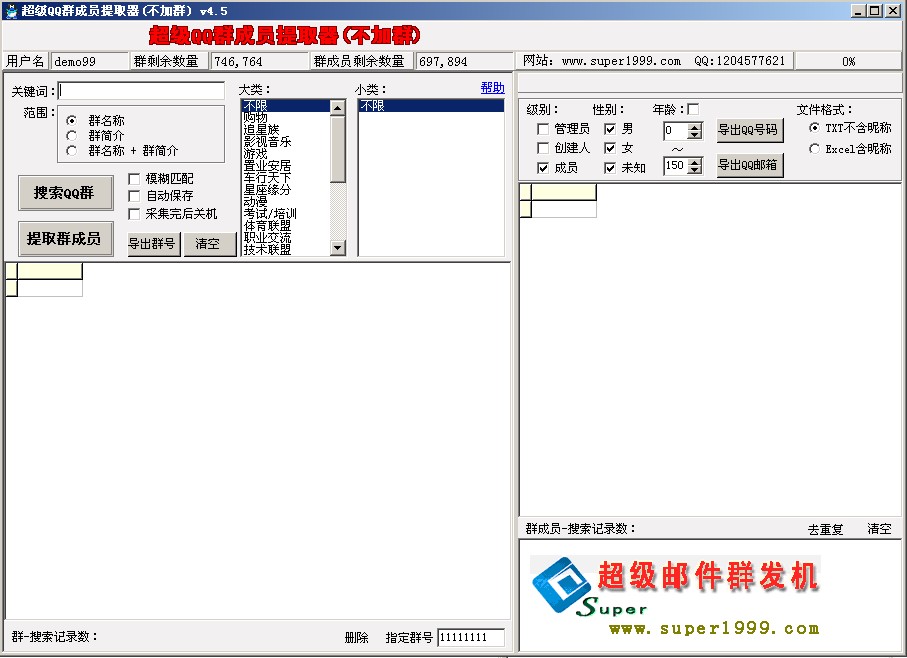
Task: Enable the 年龄 age filter checkbox
Action: 693,109
